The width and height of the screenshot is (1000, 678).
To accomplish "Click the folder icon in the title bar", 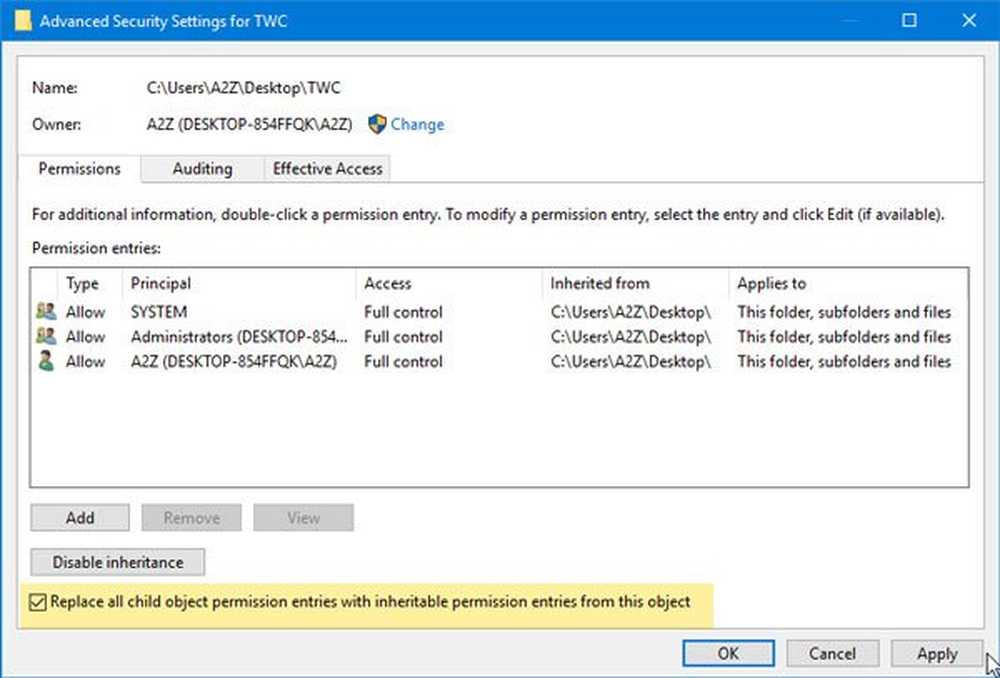I will (x=23, y=21).
